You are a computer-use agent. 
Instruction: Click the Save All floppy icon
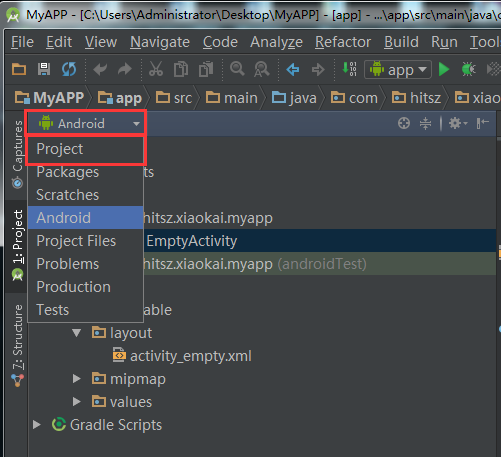click(44, 69)
